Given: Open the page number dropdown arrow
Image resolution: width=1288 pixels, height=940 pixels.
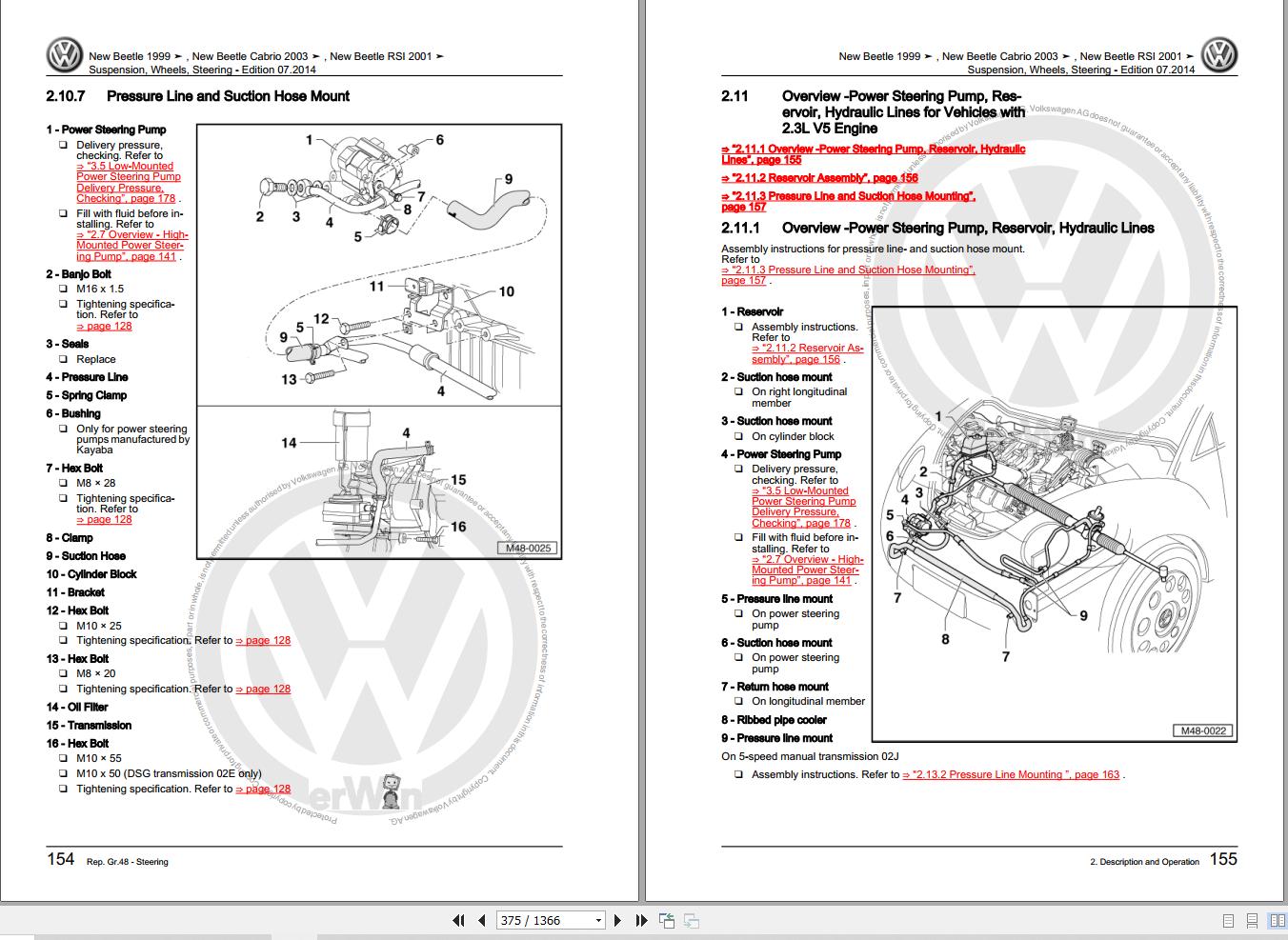Looking at the screenshot, I should (598, 920).
